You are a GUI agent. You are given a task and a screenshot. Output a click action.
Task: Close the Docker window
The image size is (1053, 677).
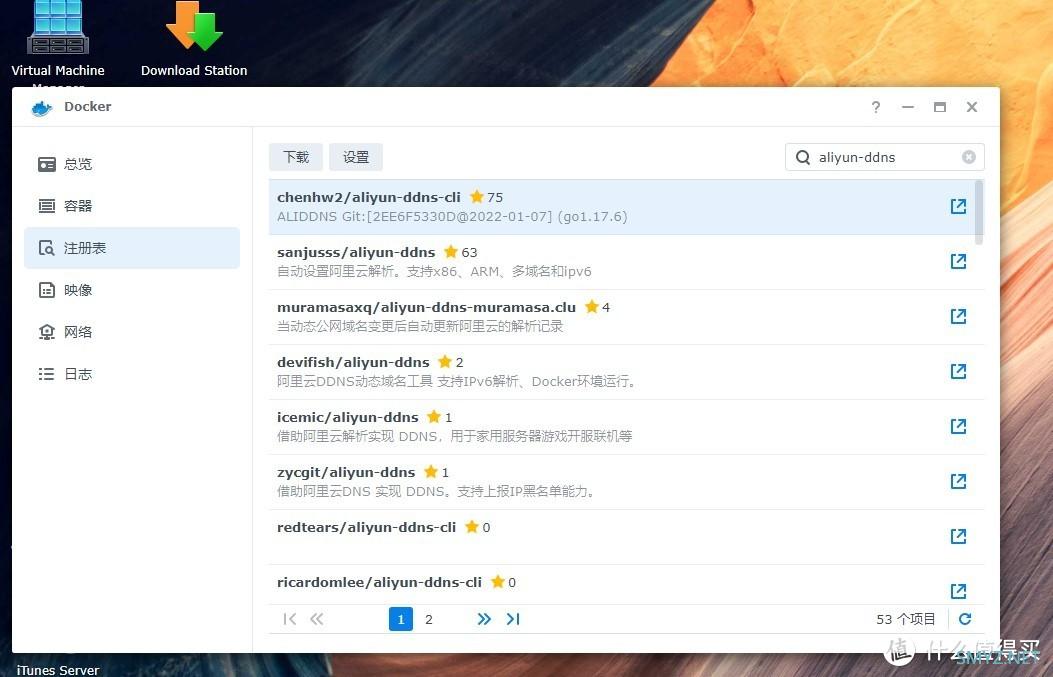click(972, 107)
